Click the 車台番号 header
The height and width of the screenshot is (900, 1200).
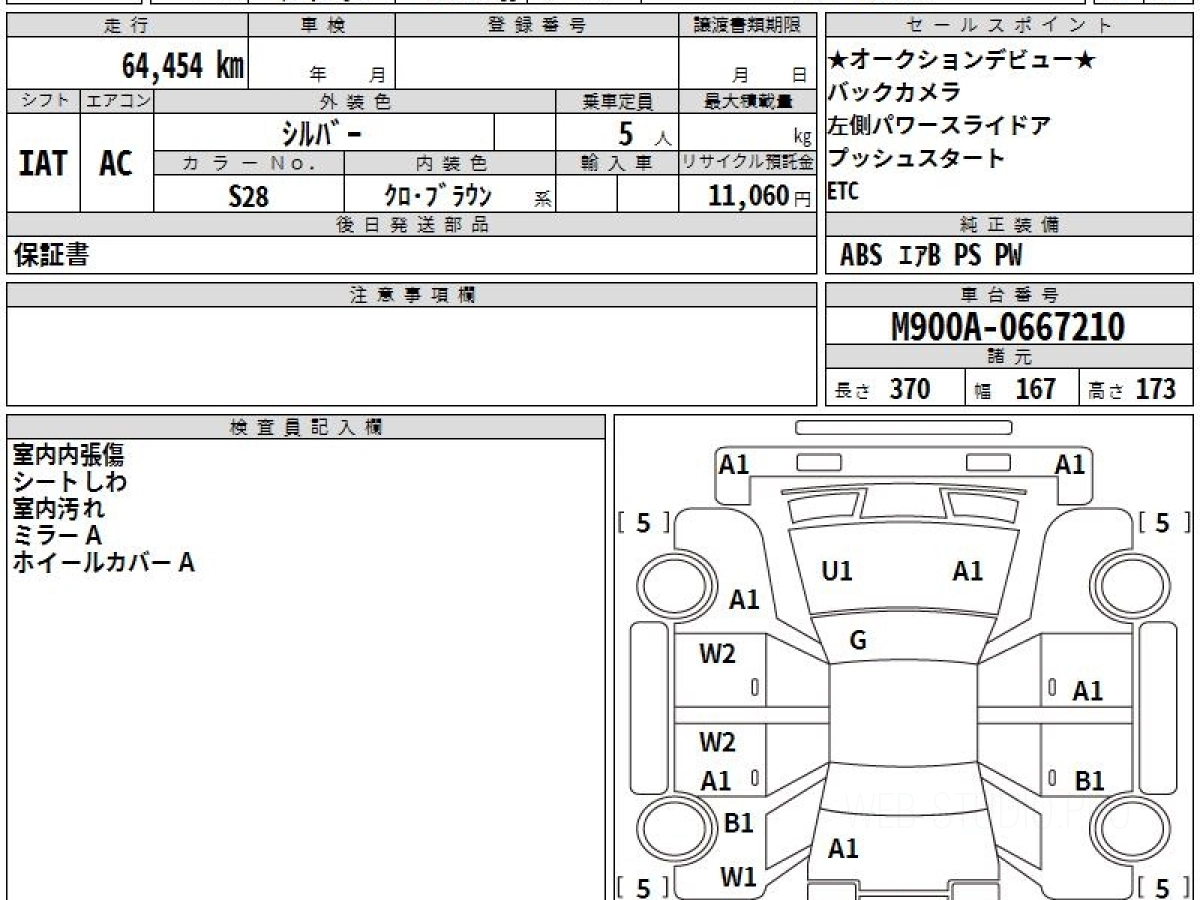pos(1010,295)
